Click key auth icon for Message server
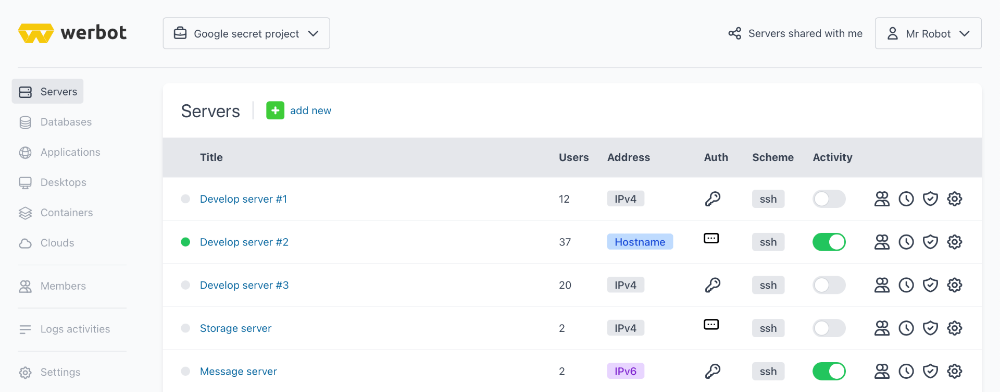 [712, 371]
